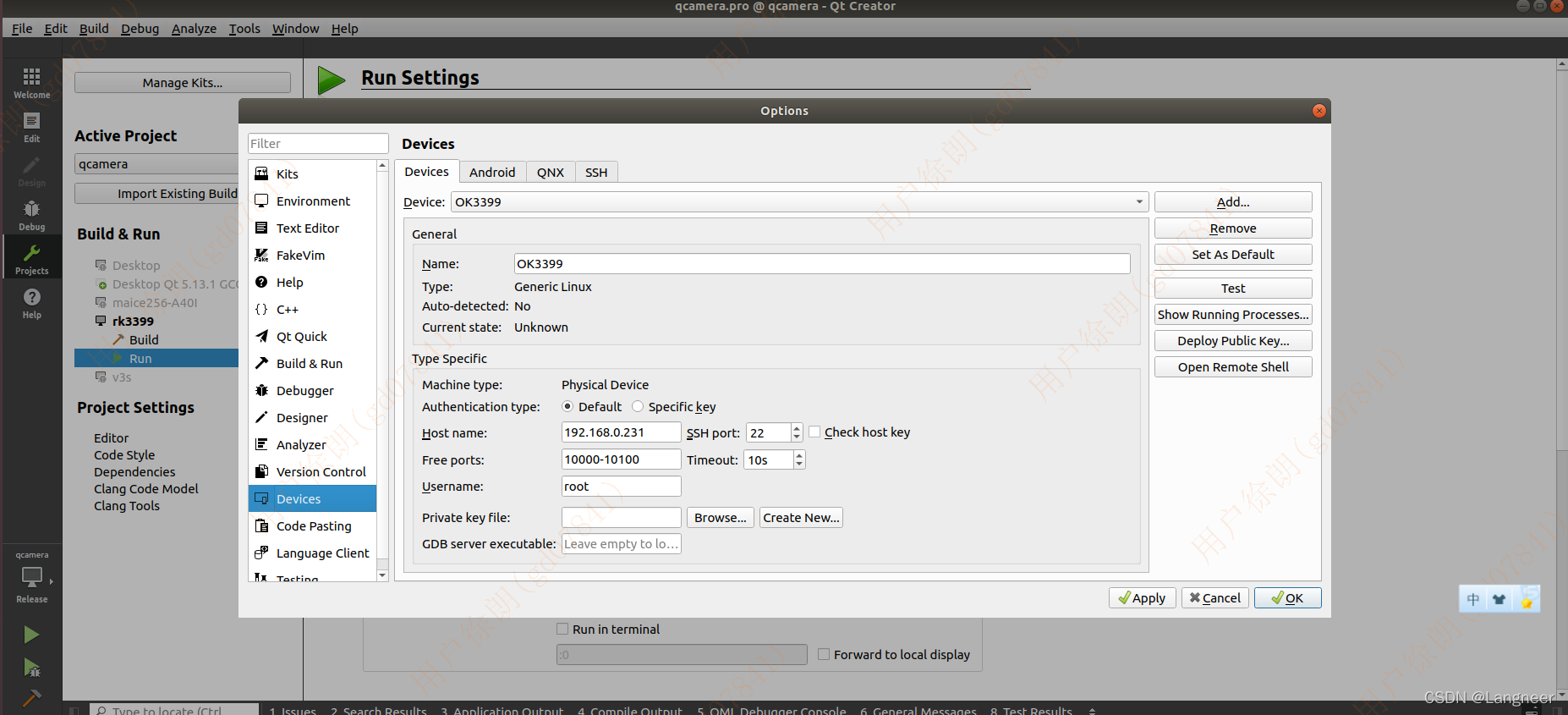
Task: Switch to Edit mode icon
Action: [31, 127]
